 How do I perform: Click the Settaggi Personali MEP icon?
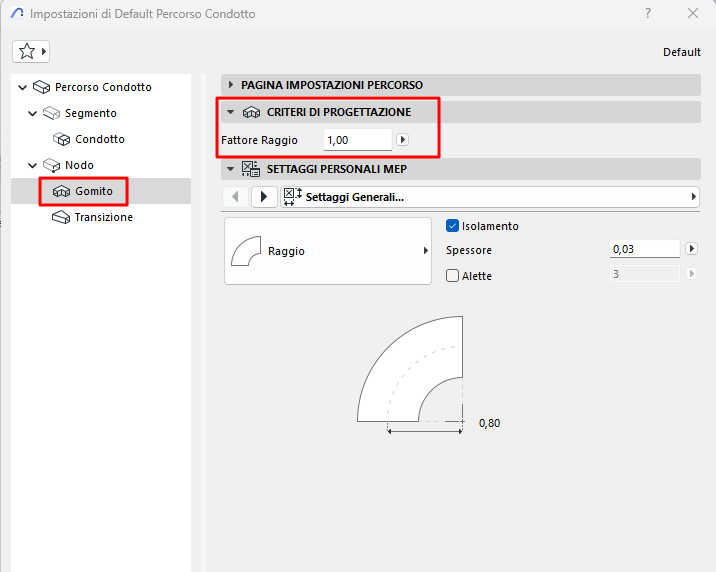point(251,169)
